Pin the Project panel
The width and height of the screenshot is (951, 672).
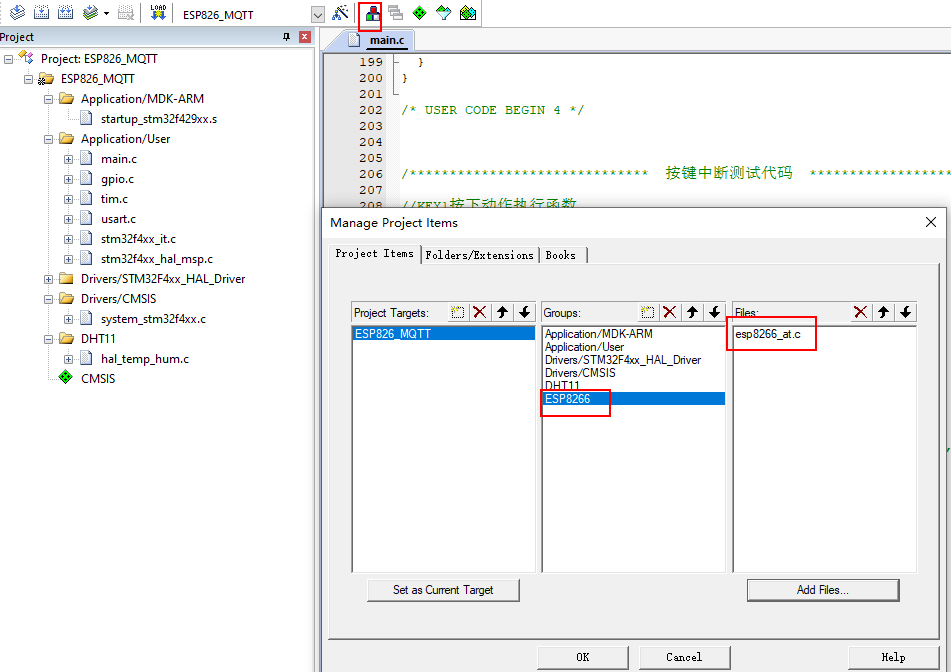(x=286, y=37)
